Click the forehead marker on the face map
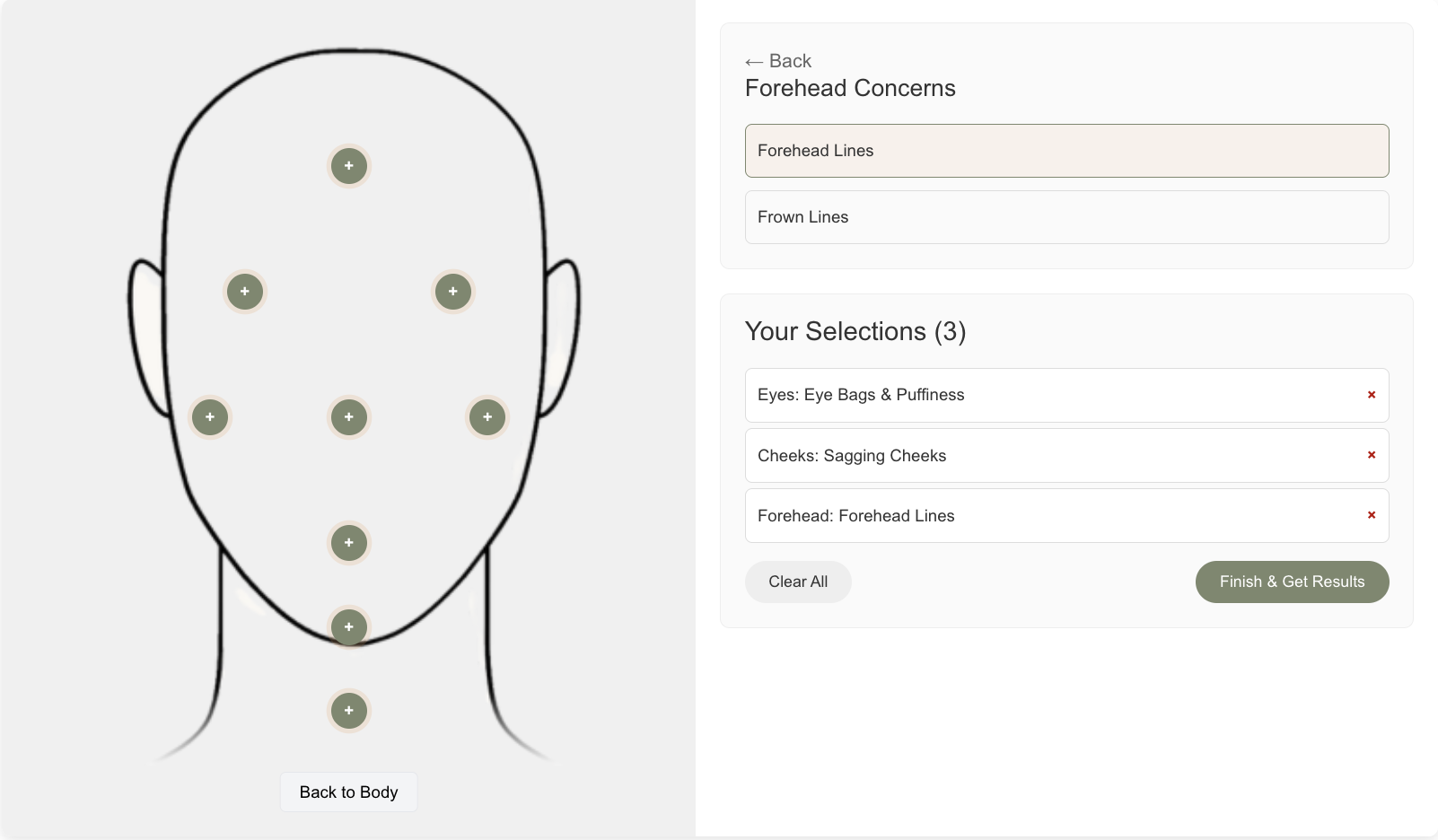This screenshot has width=1438, height=840. point(349,165)
